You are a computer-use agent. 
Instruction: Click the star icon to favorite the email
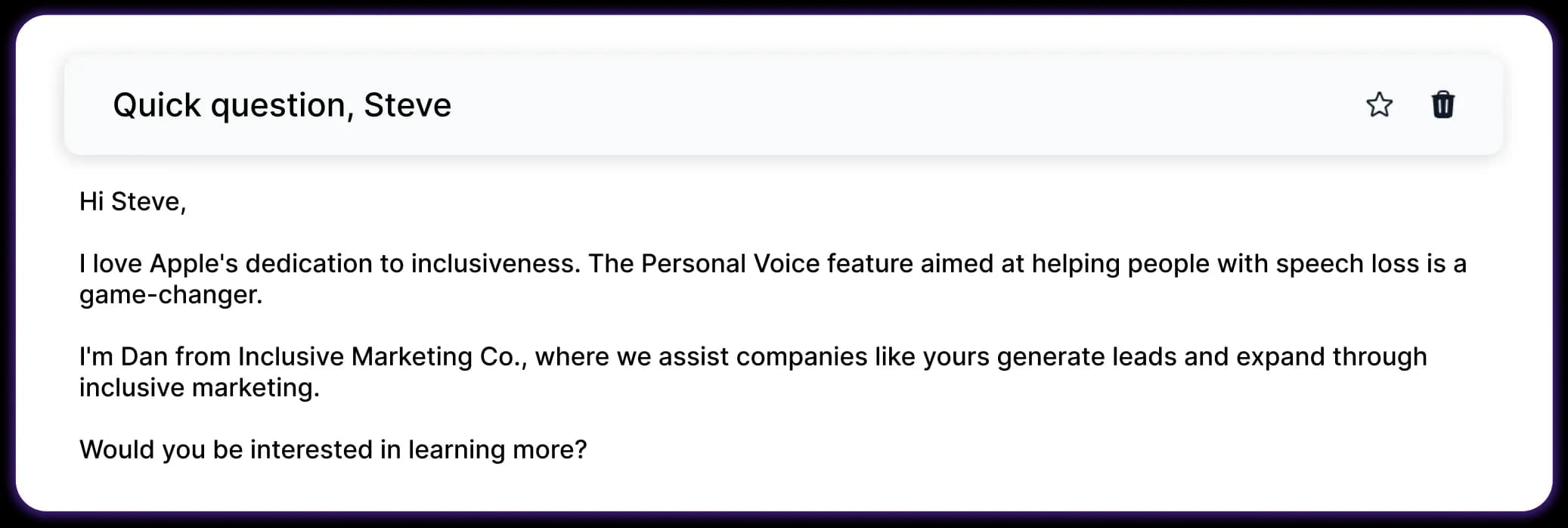(1379, 105)
